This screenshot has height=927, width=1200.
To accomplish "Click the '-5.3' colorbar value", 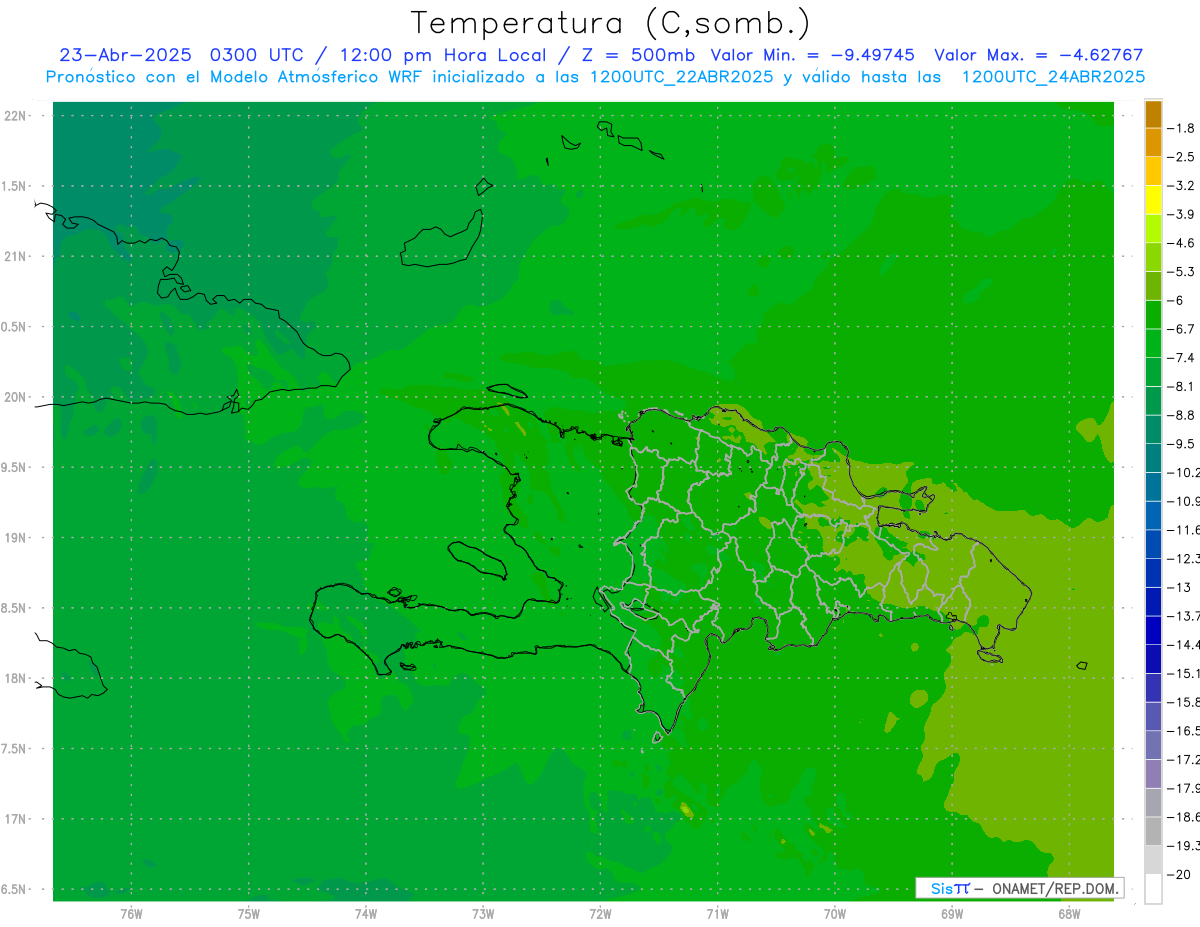I will tap(1183, 271).
